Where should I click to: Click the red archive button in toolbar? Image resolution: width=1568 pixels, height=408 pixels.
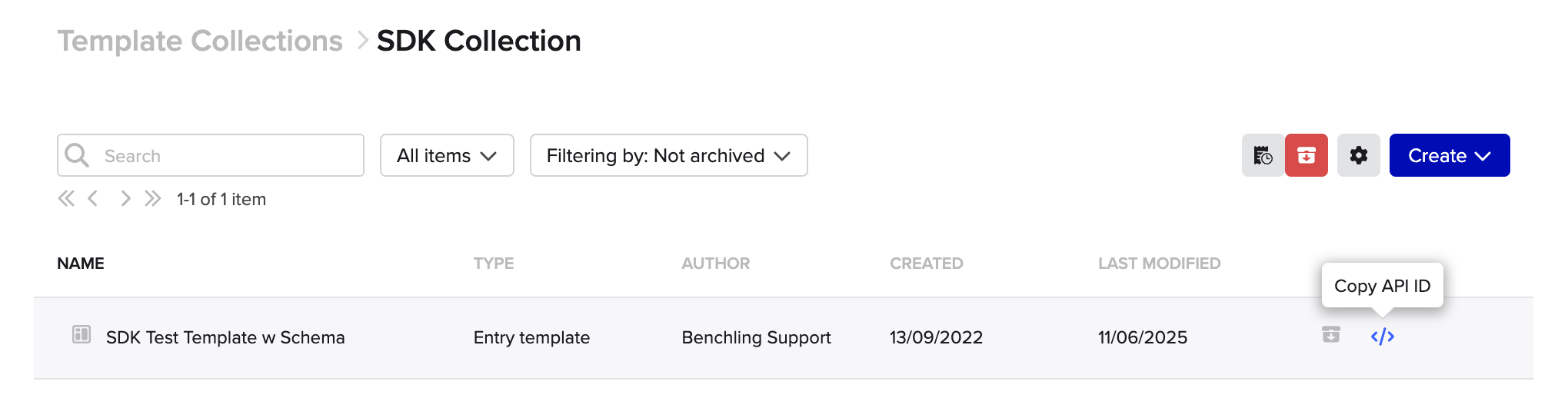point(1307,155)
